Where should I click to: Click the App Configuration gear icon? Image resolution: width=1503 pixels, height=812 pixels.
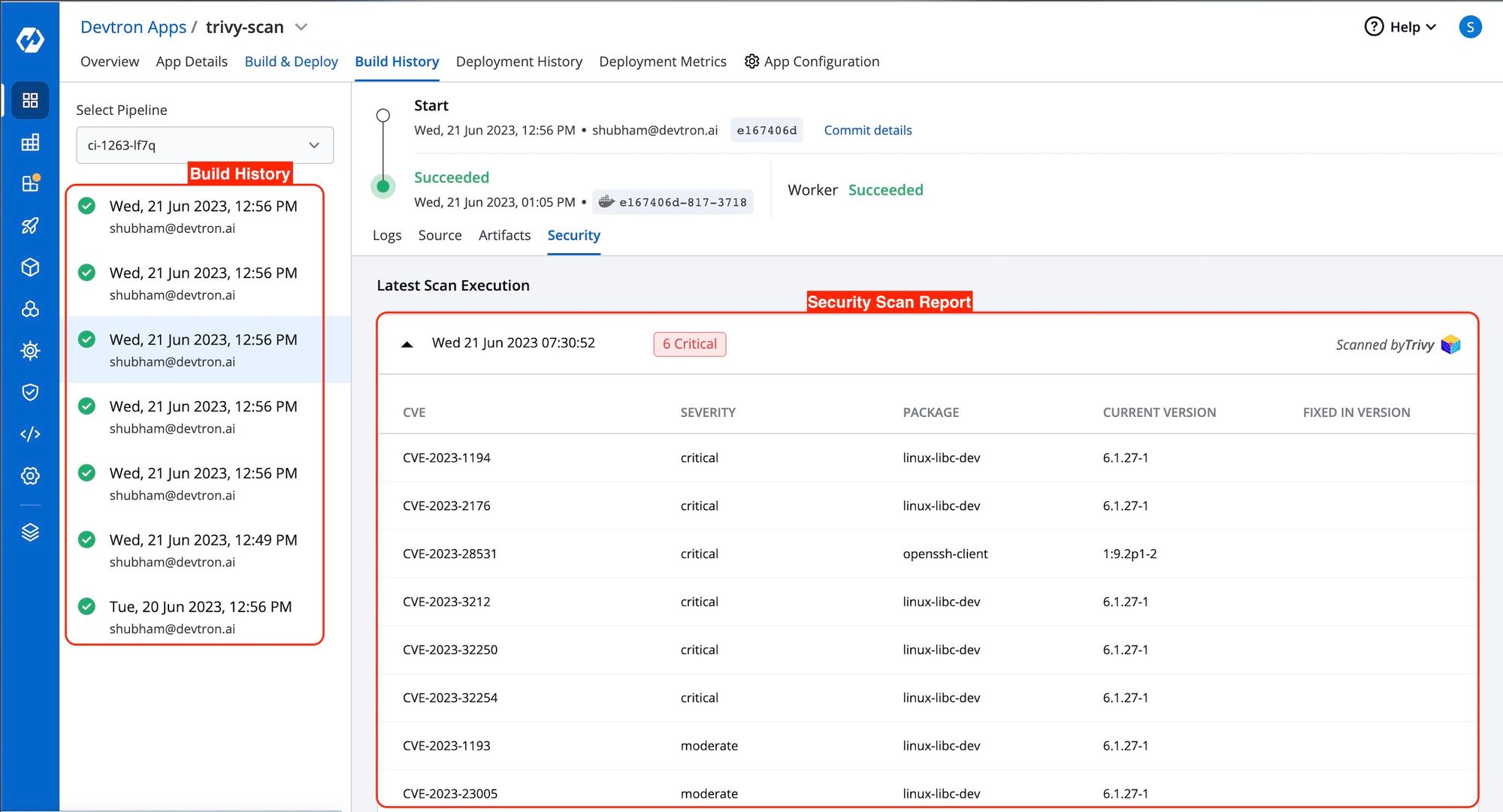point(751,62)
